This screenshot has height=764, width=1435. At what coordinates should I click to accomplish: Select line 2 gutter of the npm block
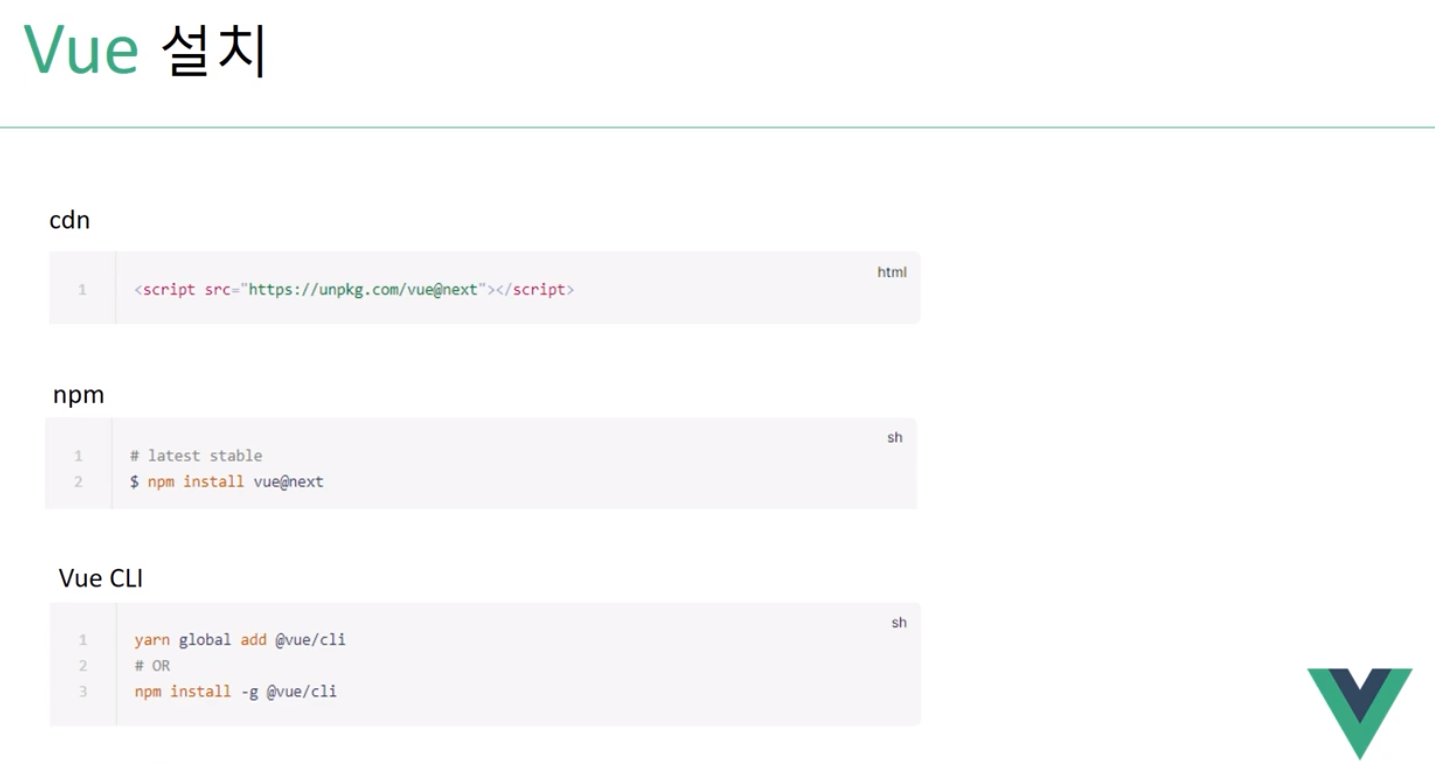point(78,481)
